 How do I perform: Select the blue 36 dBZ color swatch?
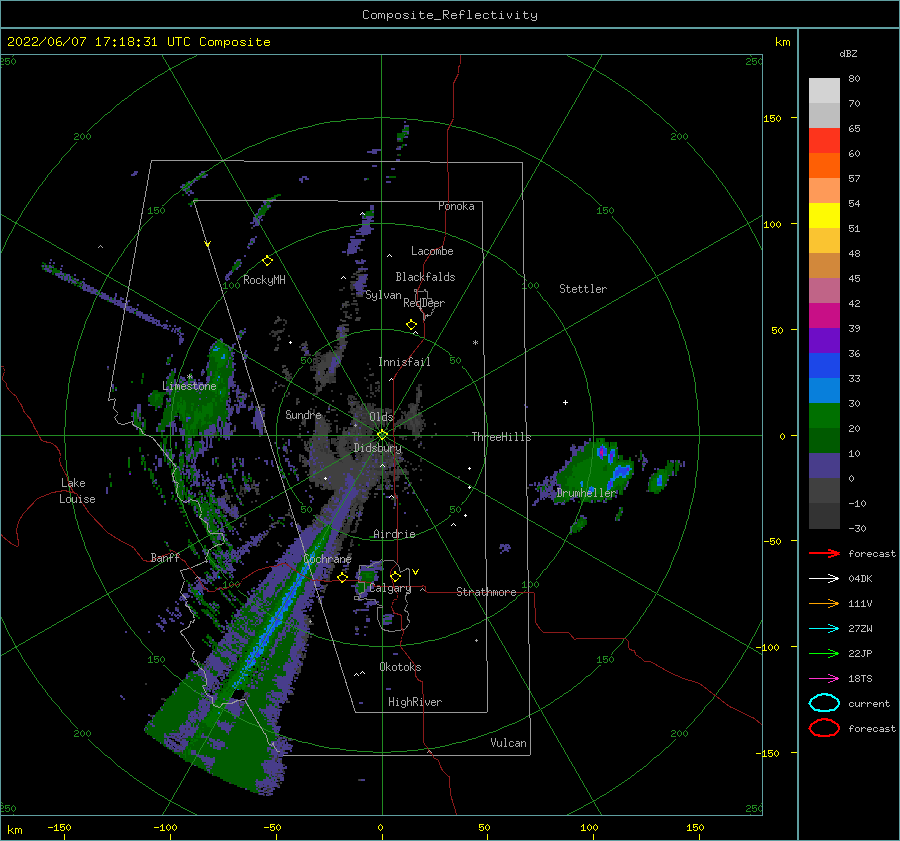[824, 365]
